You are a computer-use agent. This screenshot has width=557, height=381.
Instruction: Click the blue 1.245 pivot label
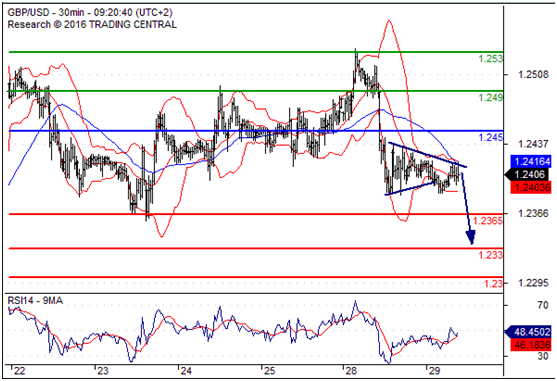point(491,137)
